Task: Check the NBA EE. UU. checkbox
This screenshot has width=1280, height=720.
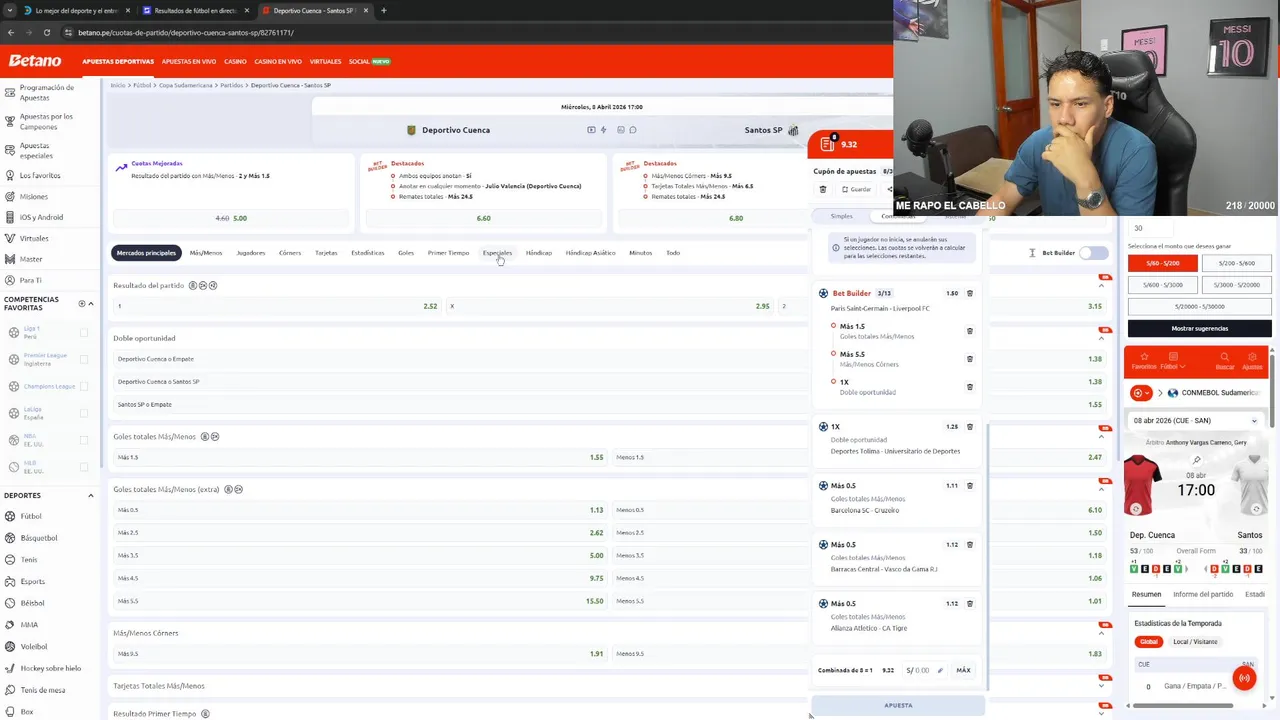Action: (x=84, y=440)
